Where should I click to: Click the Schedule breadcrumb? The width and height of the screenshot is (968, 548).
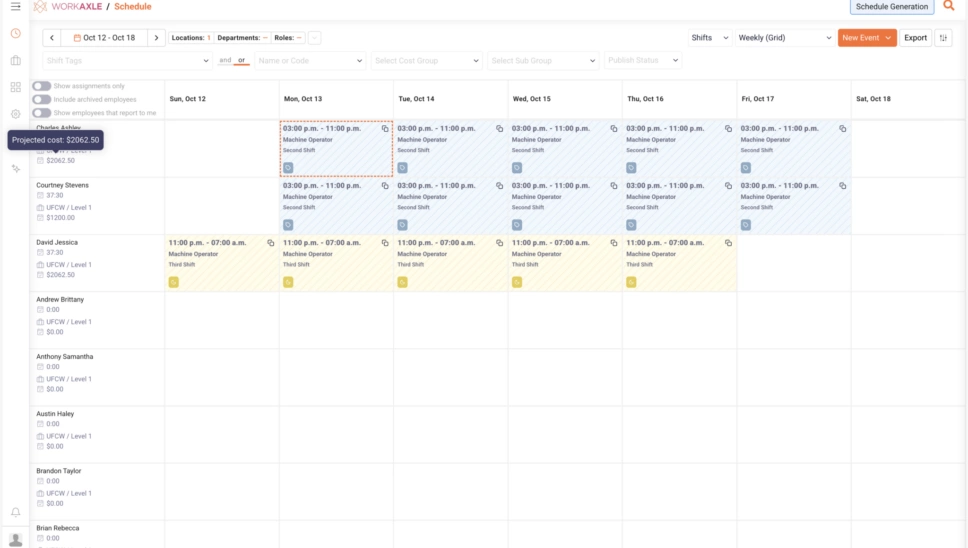pos(133,6)
